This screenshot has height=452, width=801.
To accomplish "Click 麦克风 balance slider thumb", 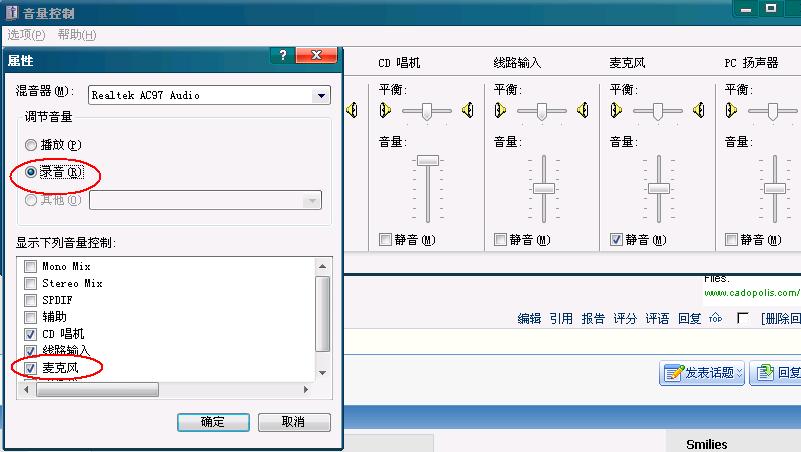I will coord(657,111).
